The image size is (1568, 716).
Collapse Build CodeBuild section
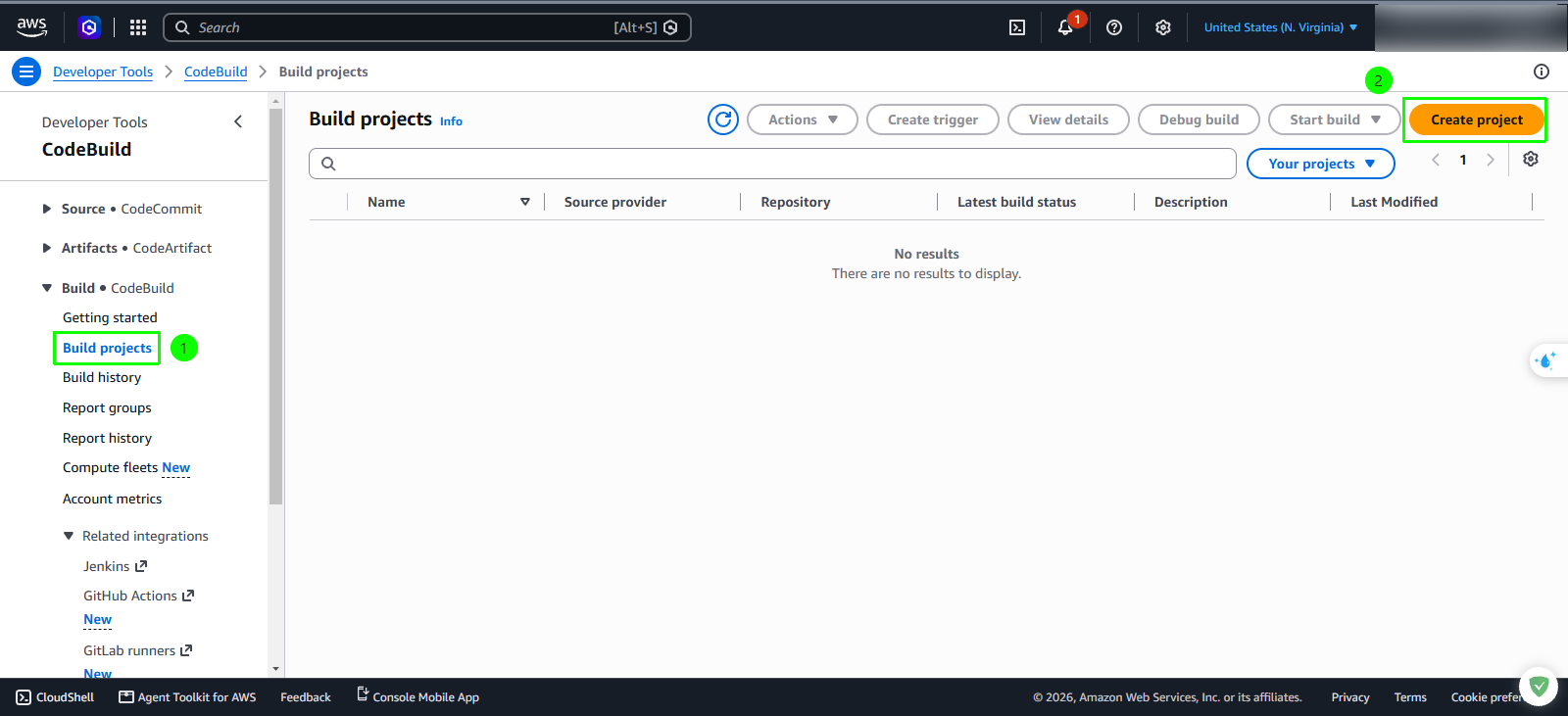[46, 288]
